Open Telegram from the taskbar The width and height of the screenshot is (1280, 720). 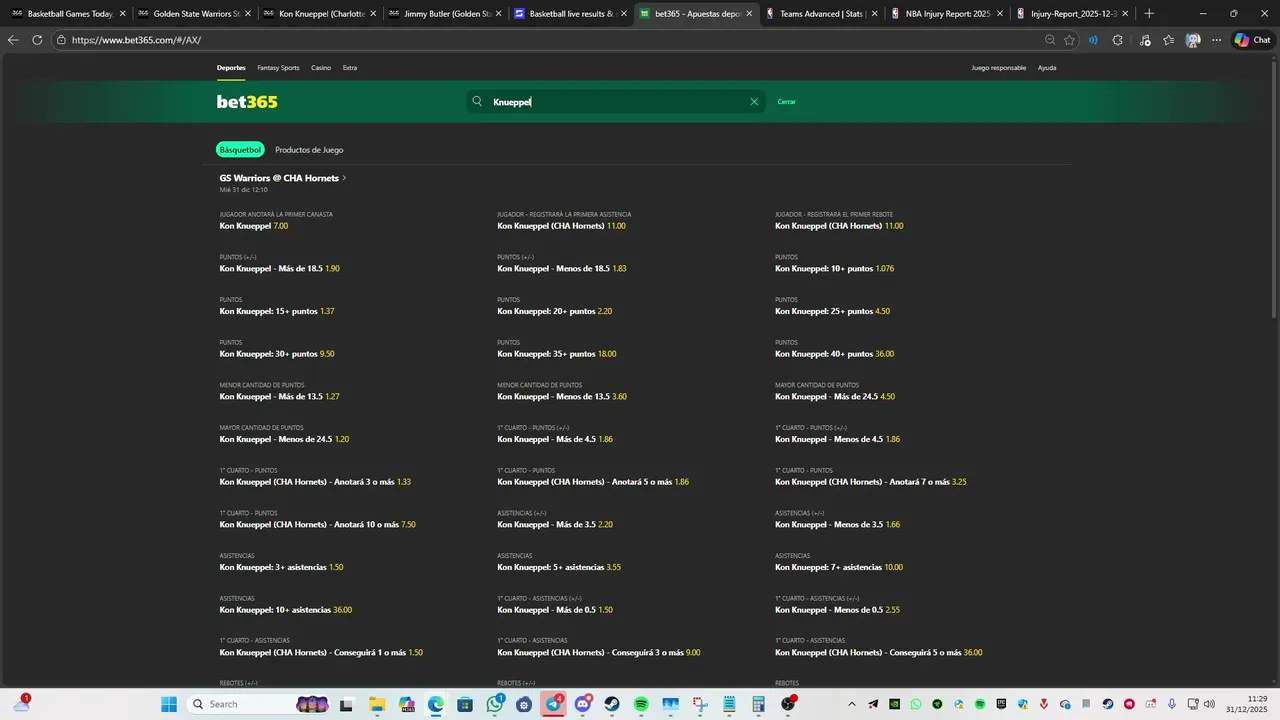coord(554,704)
